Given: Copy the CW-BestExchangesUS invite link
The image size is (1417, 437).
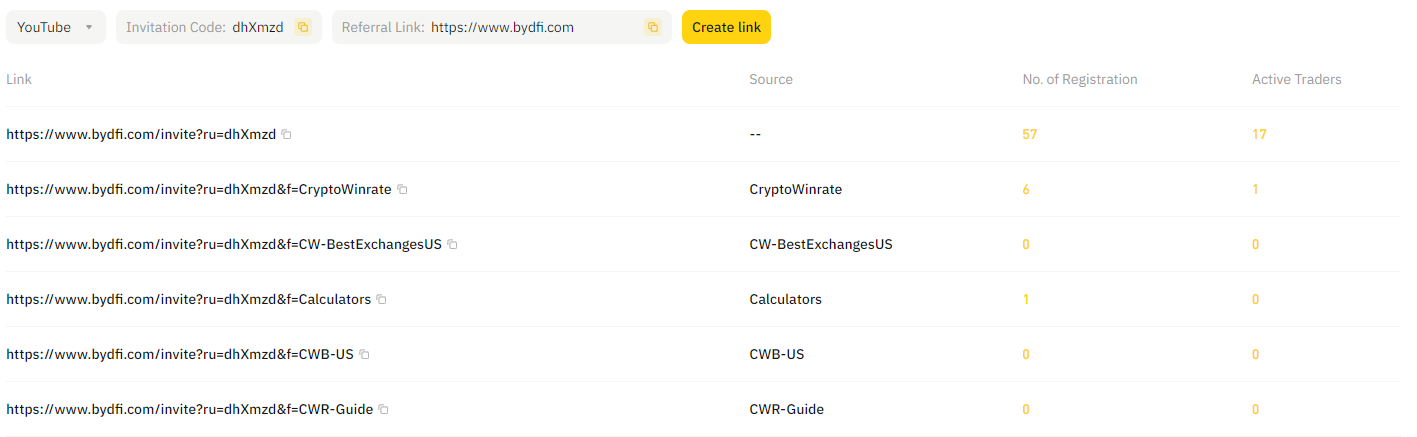Looking at the screenshot, I should [x=452, y=244].
